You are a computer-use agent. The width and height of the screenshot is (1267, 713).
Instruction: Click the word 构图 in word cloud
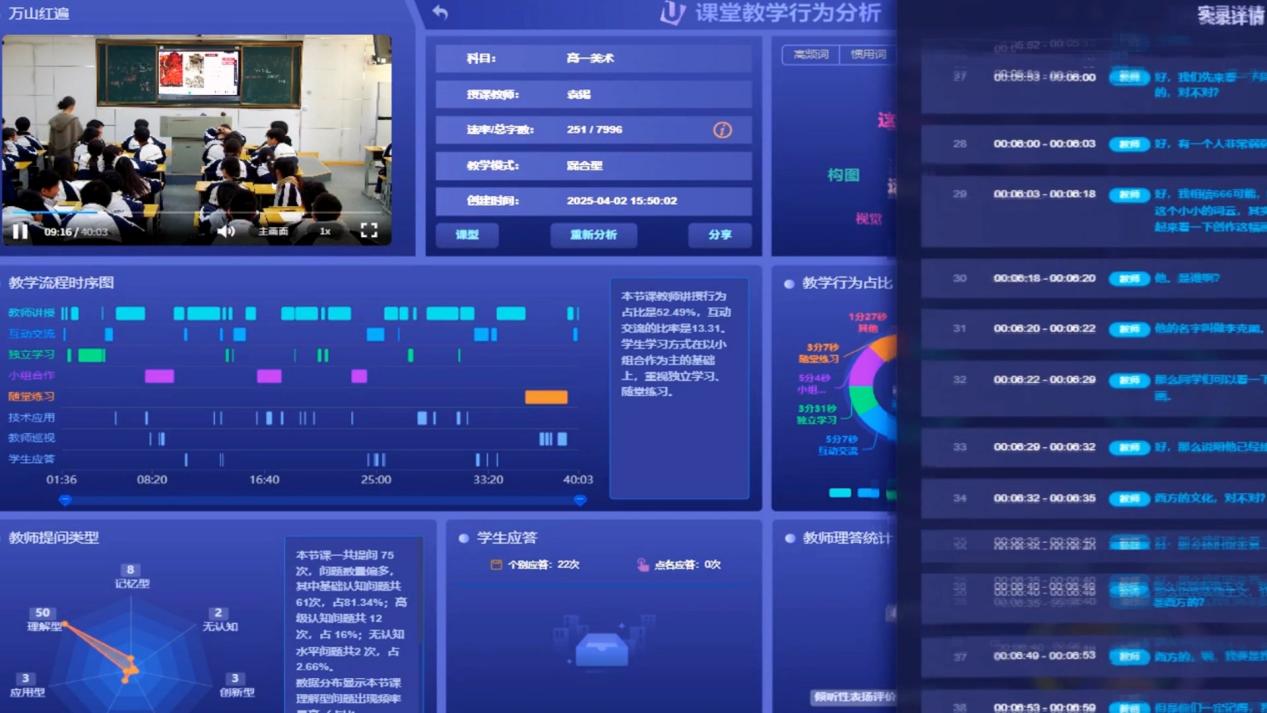(x=843, y=175)
